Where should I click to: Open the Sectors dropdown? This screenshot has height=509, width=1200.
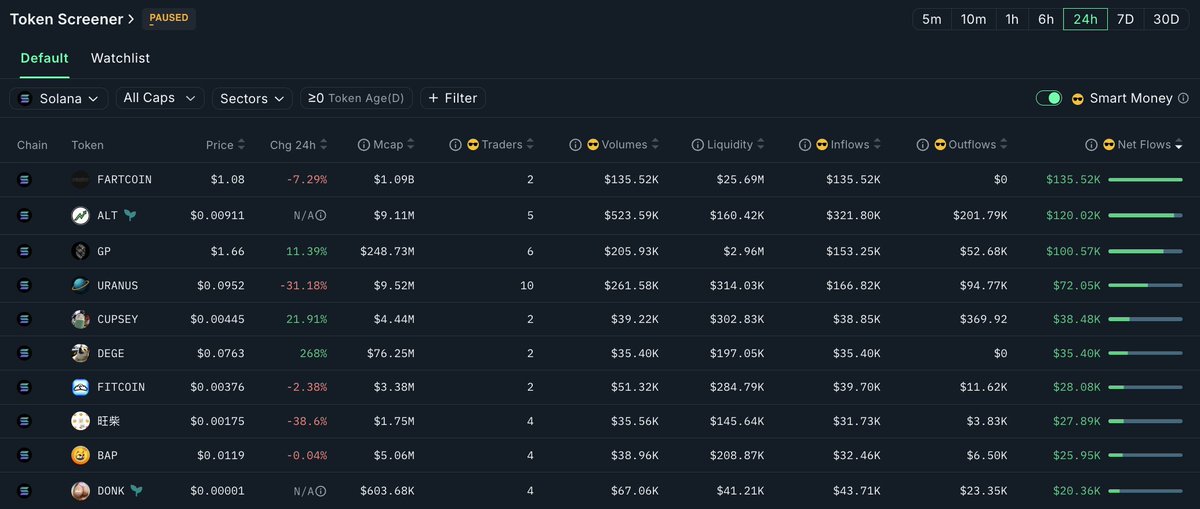[x=252, y=98]
